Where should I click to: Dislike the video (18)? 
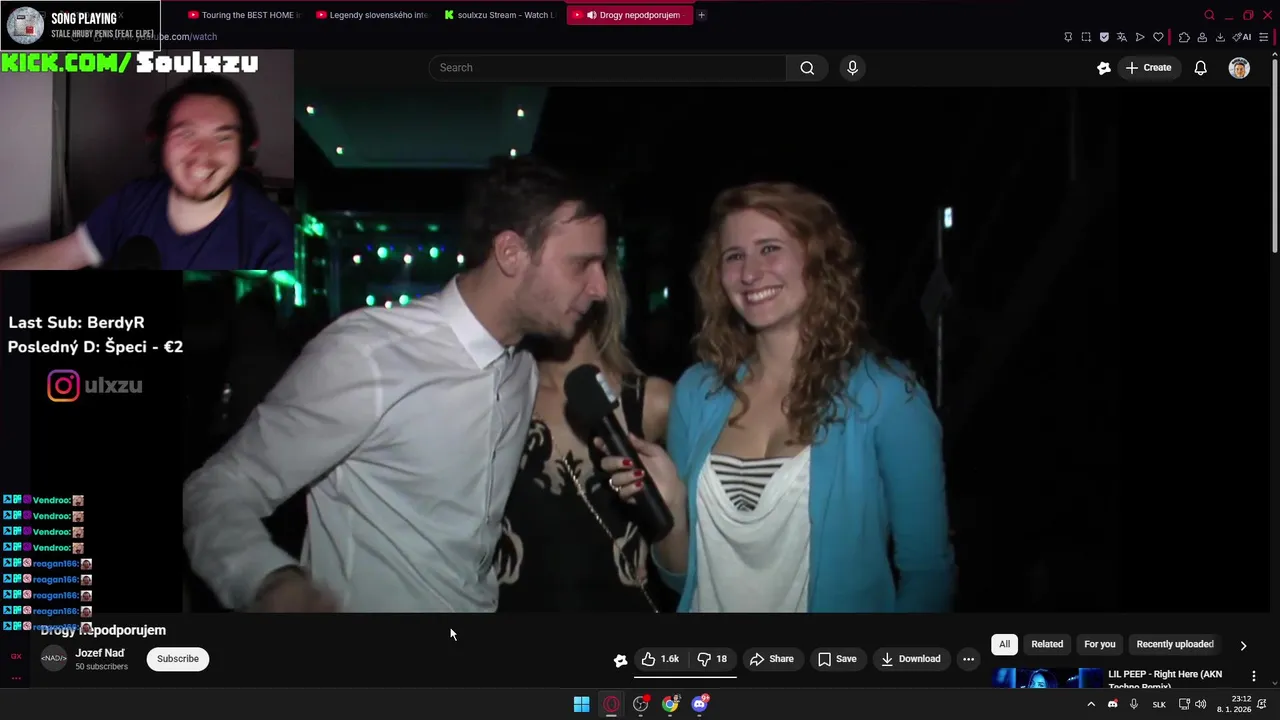[x=712, y=659]
